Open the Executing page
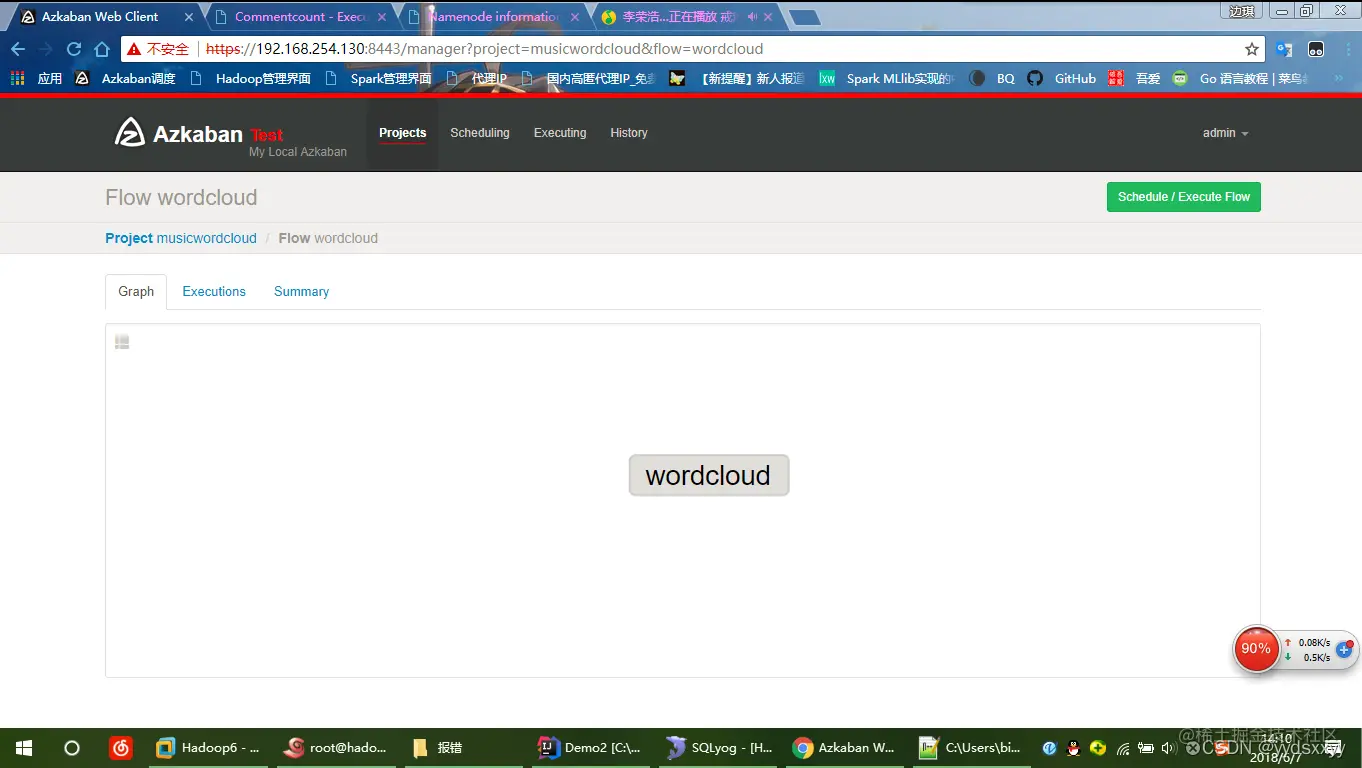The width and height of the screenshot is (1362, 768). pyautogui.click(x=560, y=133)
